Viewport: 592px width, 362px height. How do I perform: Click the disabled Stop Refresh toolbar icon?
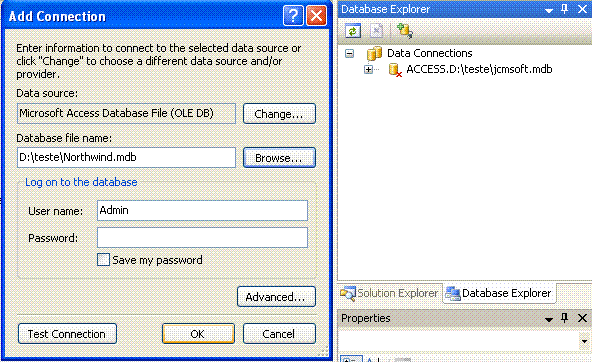coord(376,31)
